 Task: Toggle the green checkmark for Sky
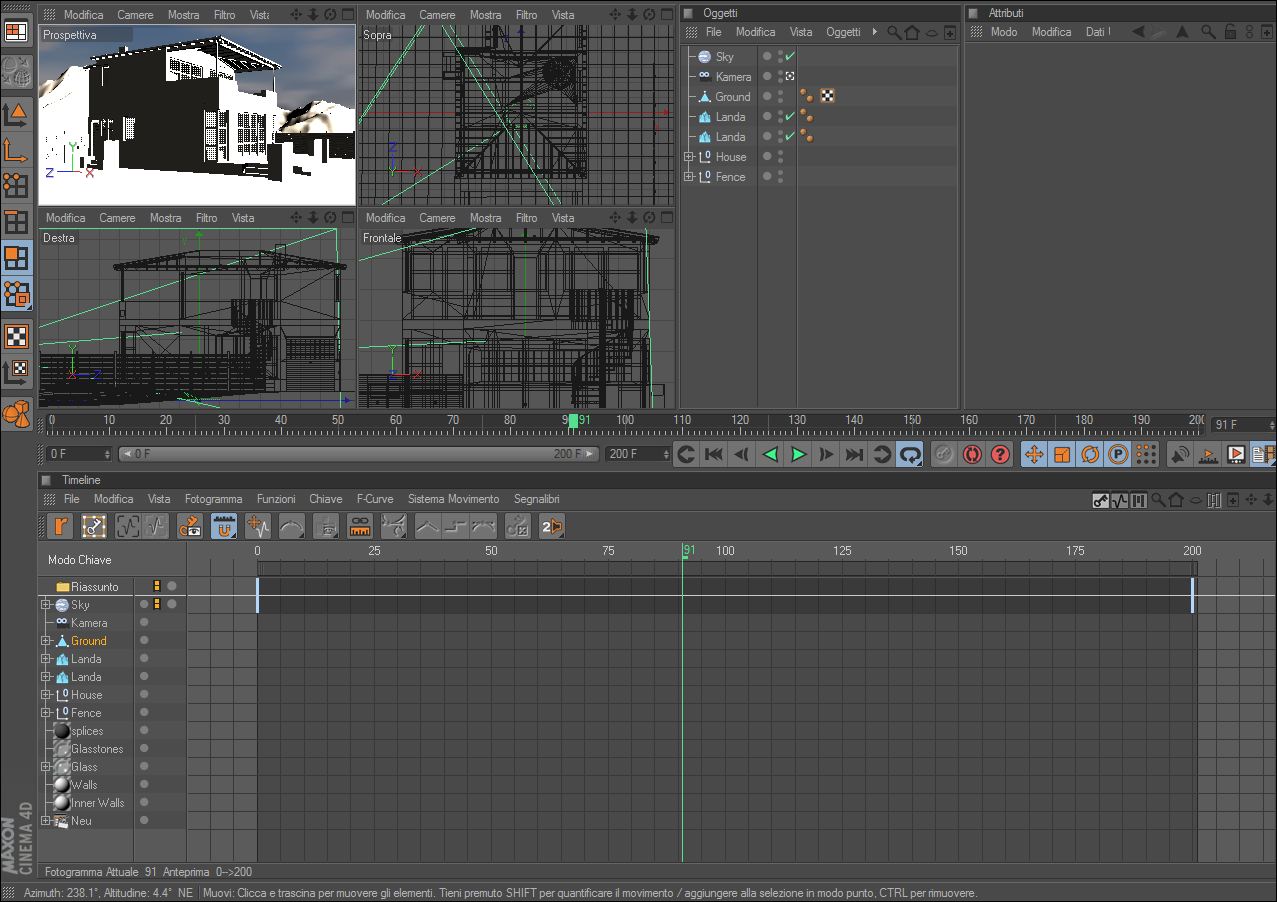point(790,57)
